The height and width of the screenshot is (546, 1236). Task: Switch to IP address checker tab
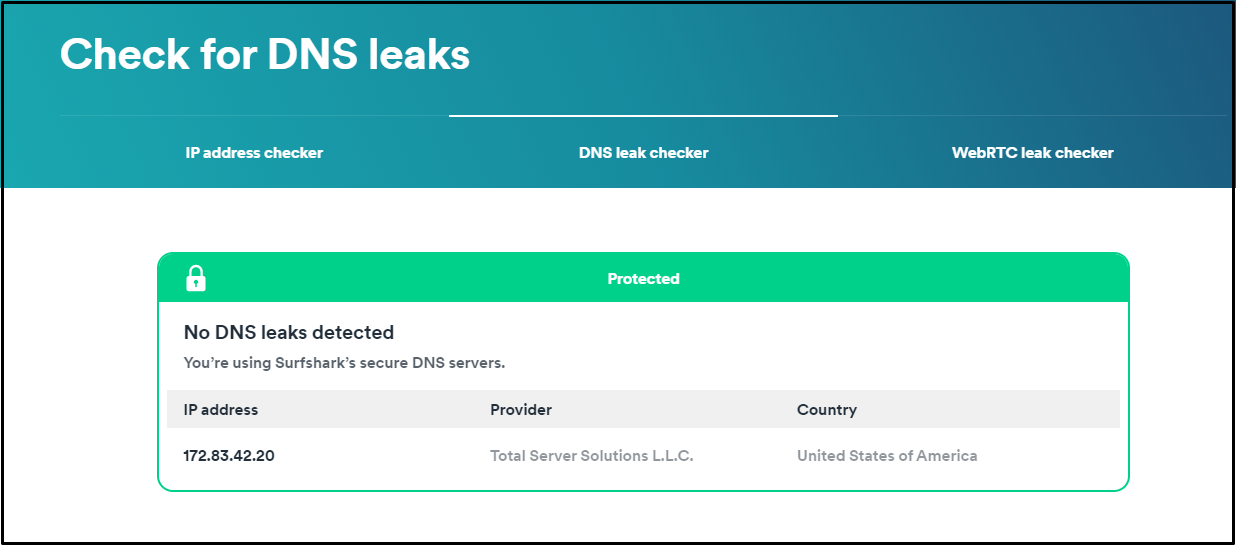pos(254,153)
